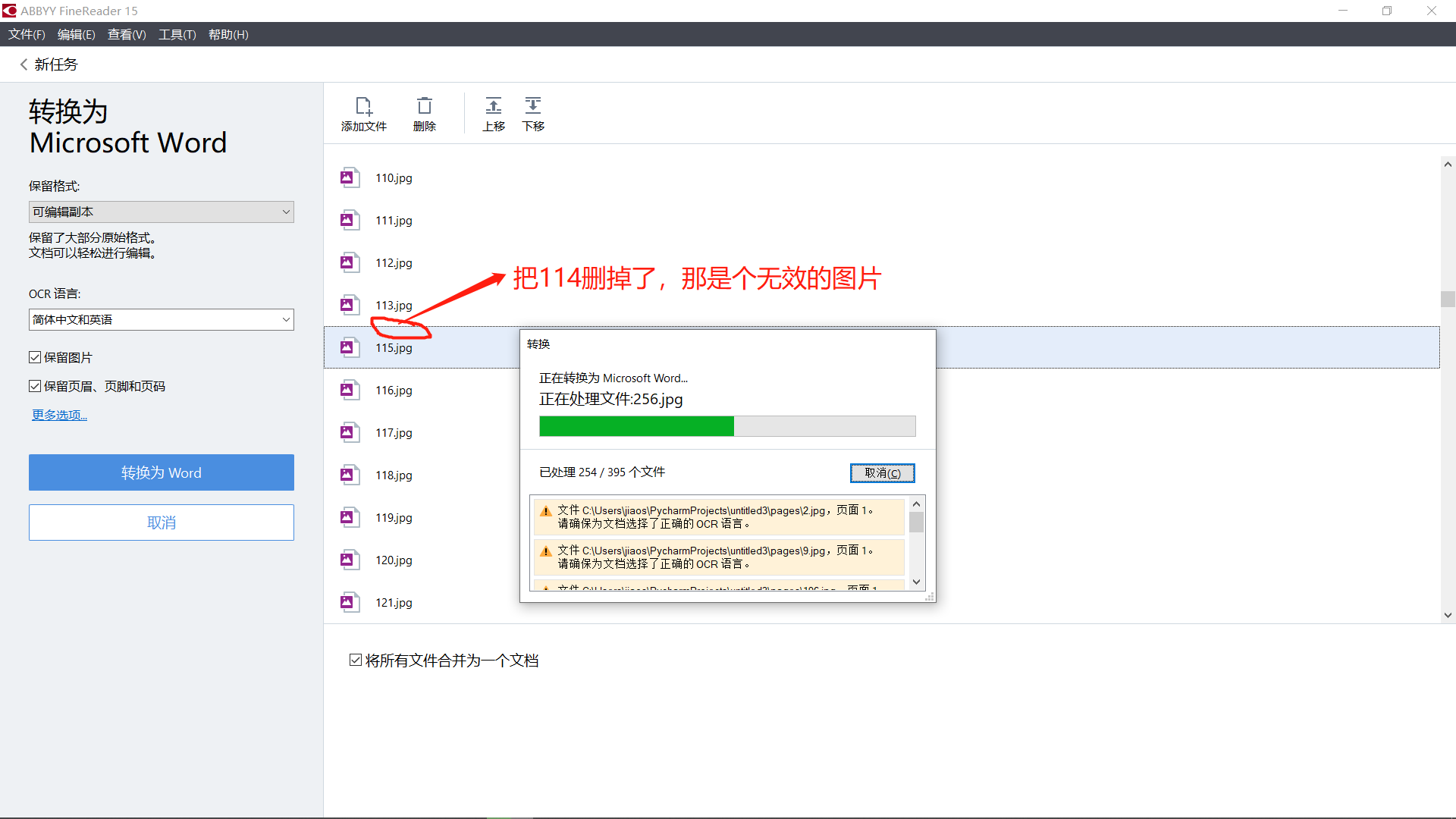Select file name 110.jpg
The width and height of the screenshot is (1456, 819).
(394, 178)
